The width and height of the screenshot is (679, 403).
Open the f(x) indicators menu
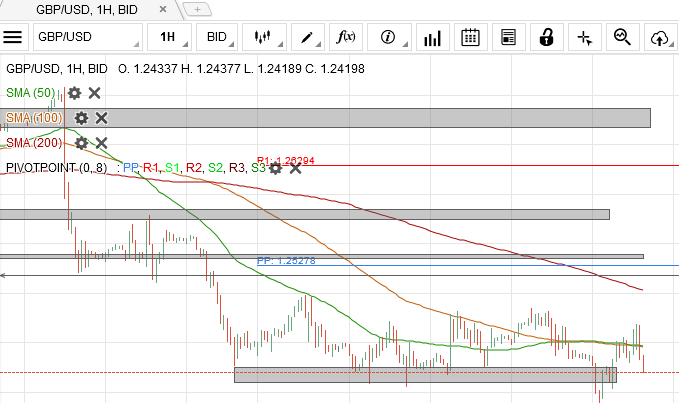point(346,37)
